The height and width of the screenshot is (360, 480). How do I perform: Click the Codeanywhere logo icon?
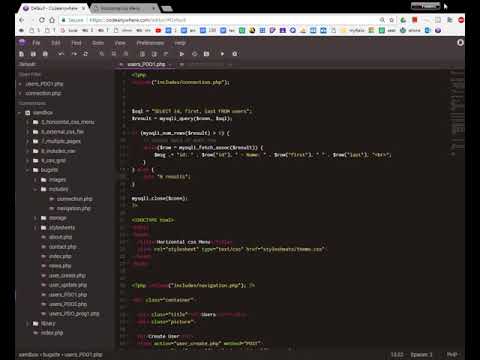pos(22,42)
